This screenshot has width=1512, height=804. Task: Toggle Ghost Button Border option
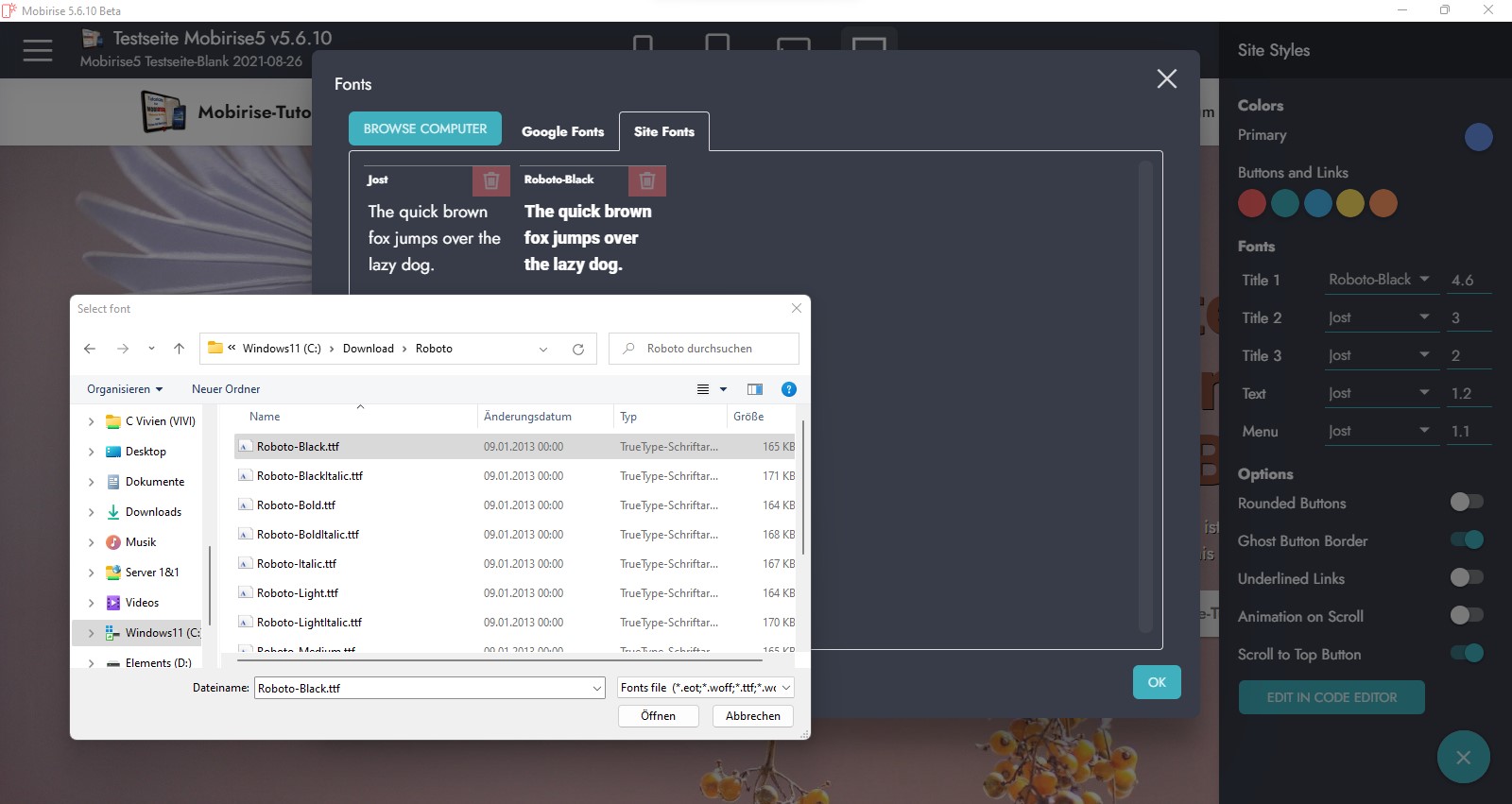click(x=1467, y=539)
